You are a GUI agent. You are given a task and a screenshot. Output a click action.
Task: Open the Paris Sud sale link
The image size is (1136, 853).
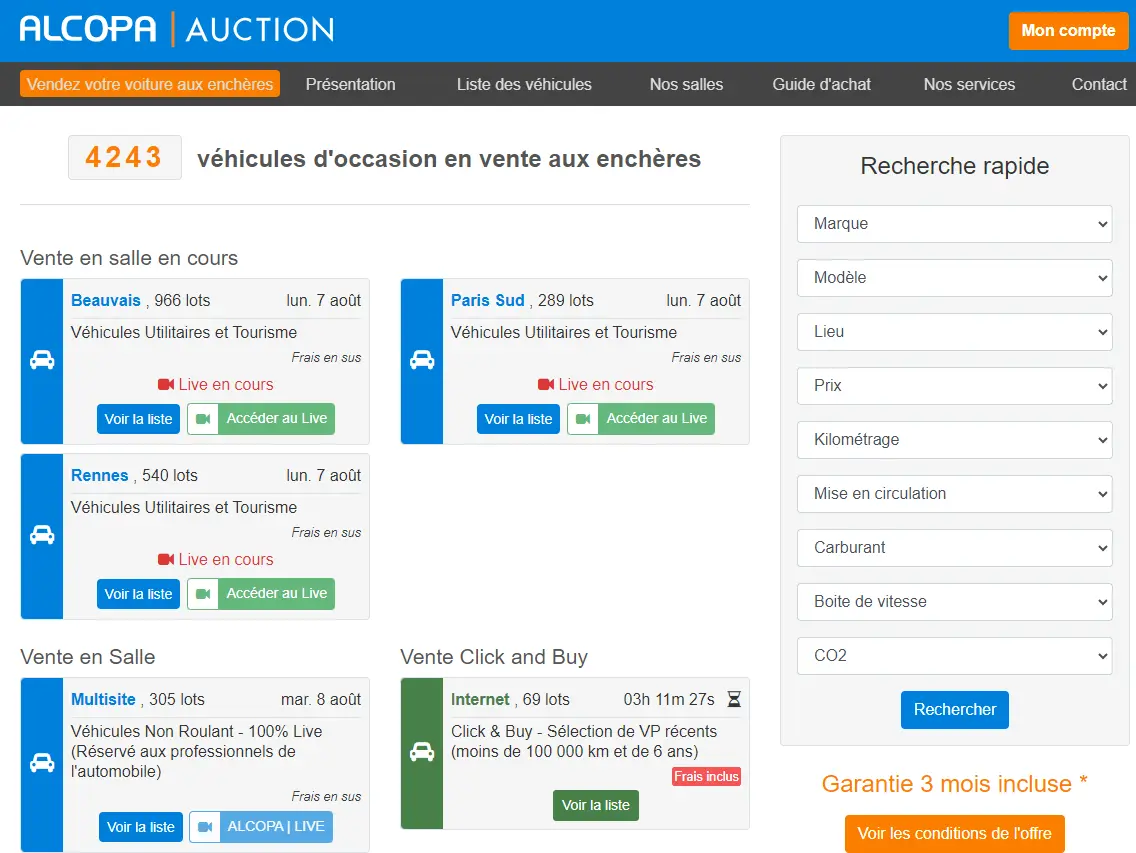[488, 301]
